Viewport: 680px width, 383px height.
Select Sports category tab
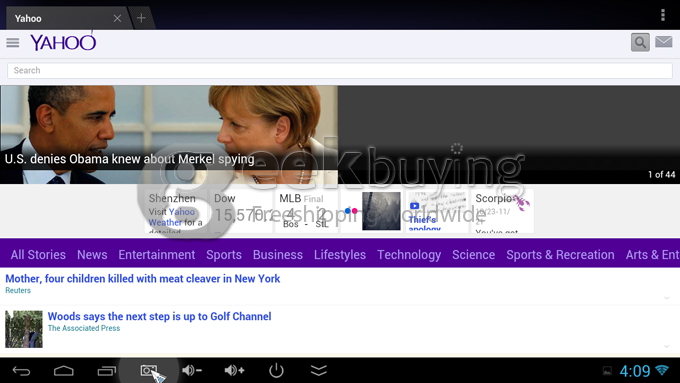tap(224, 255)
